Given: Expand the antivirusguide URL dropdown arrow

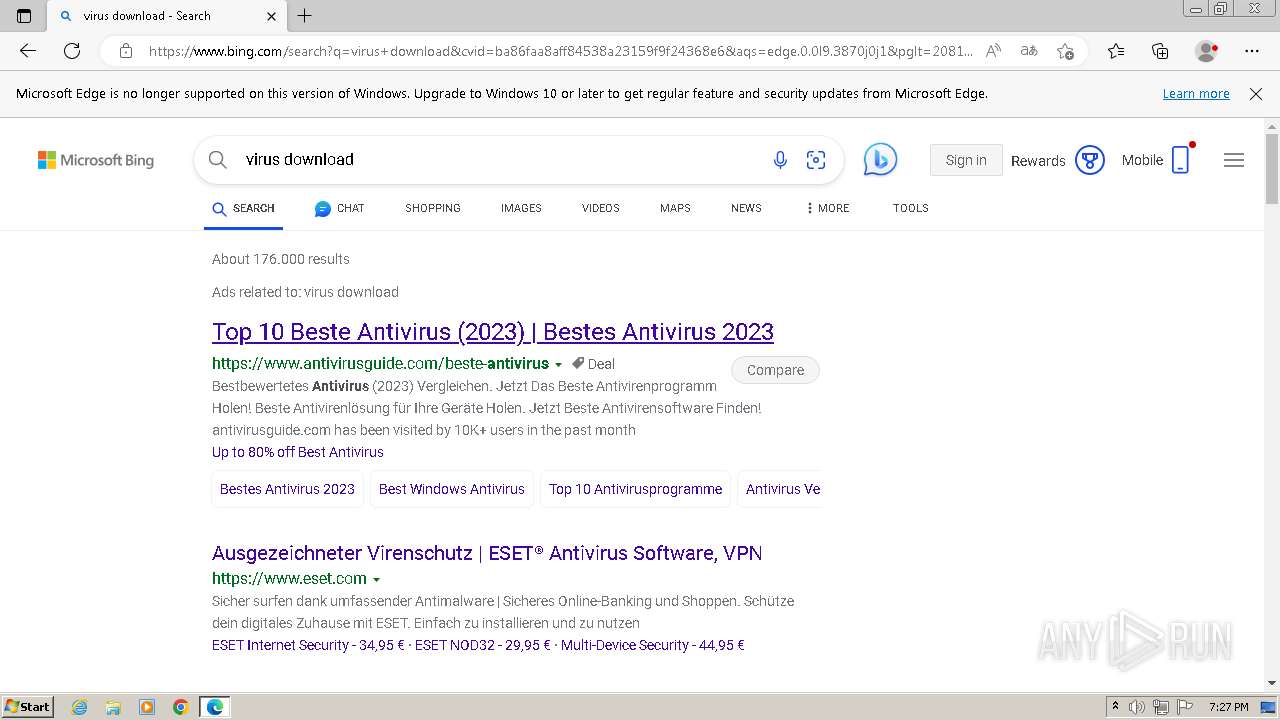Looking at the screenshot, I should [558, 365].
